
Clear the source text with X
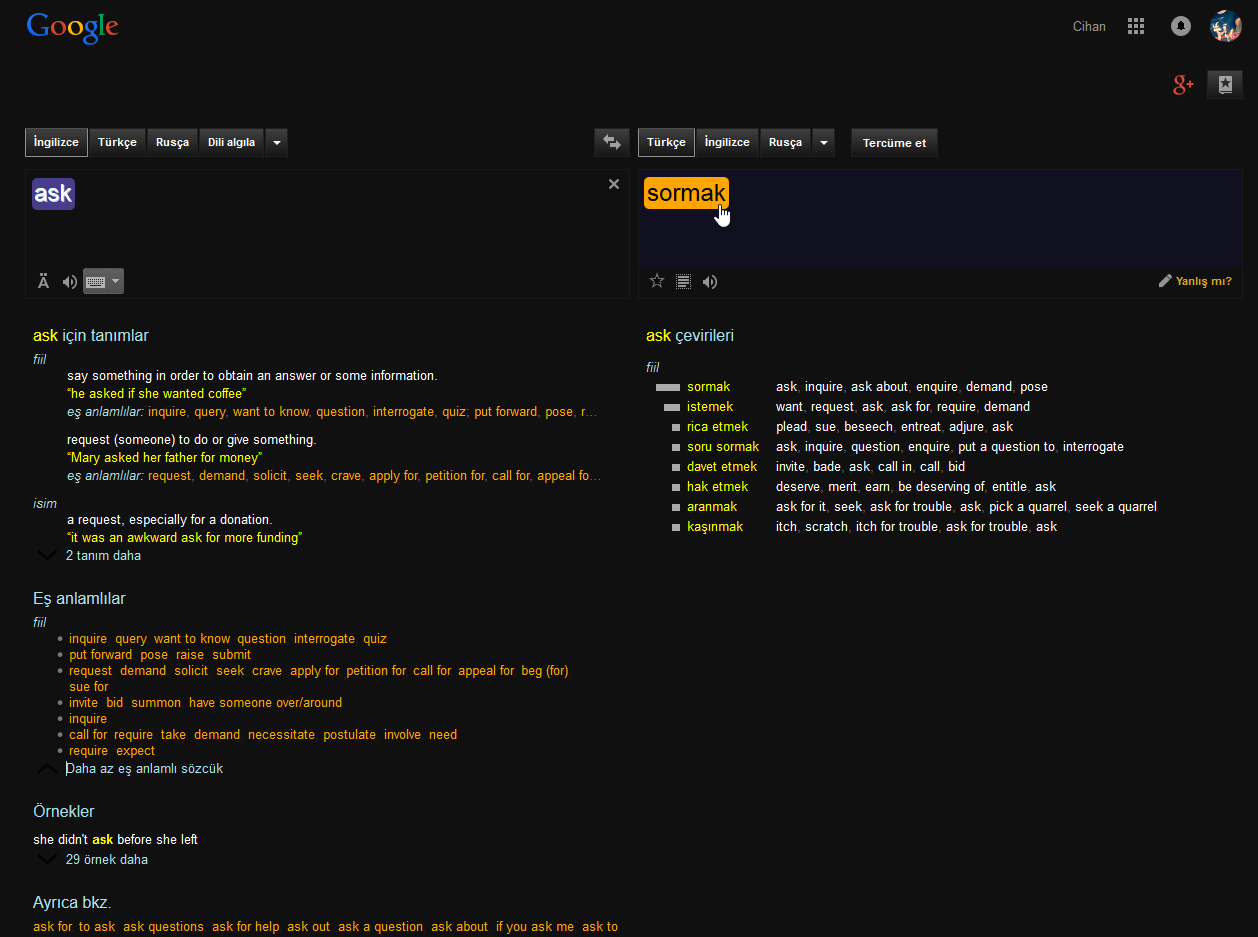click(614, 184)
